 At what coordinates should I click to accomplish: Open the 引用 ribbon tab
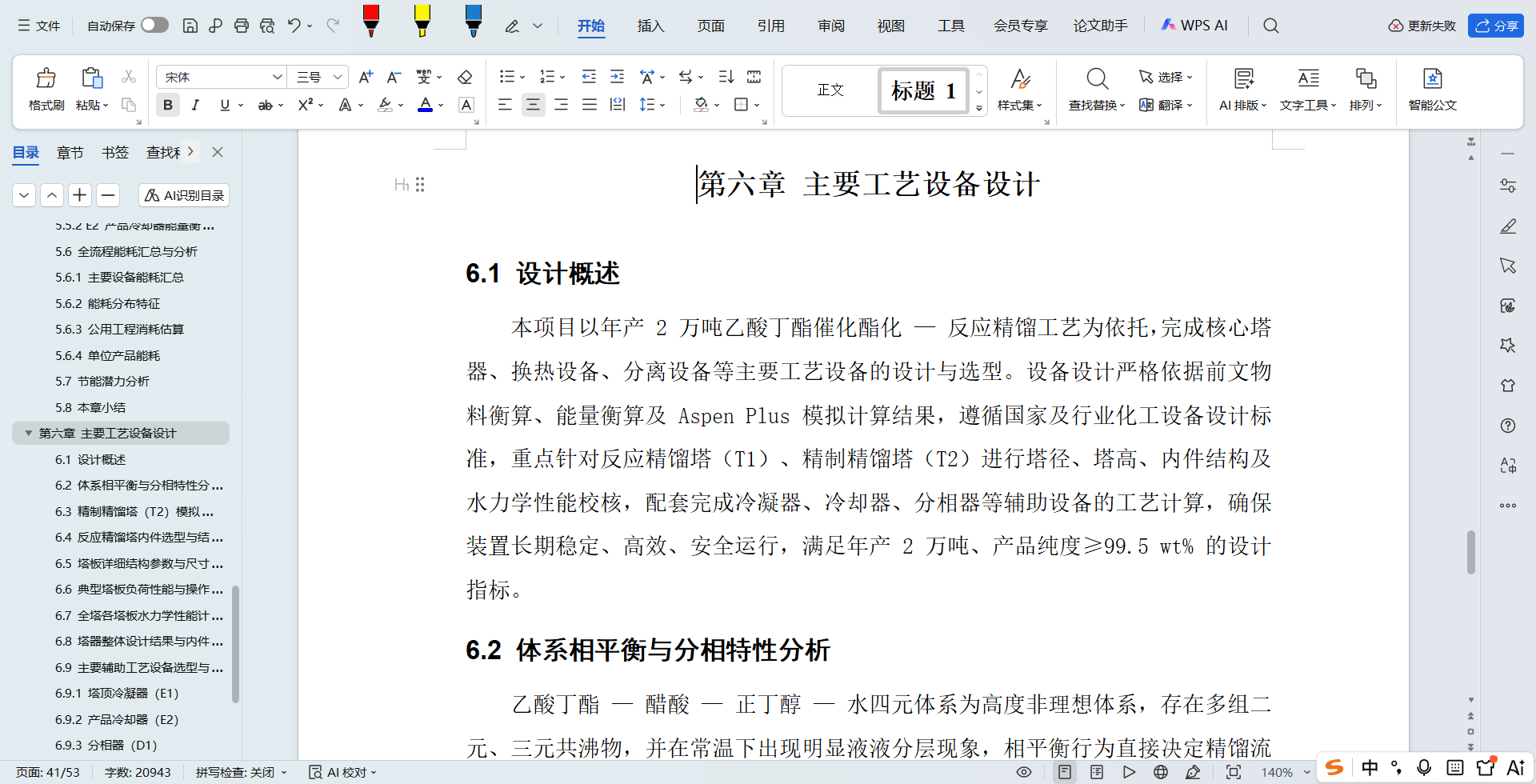pyautogui.click(x=770, y=26)
